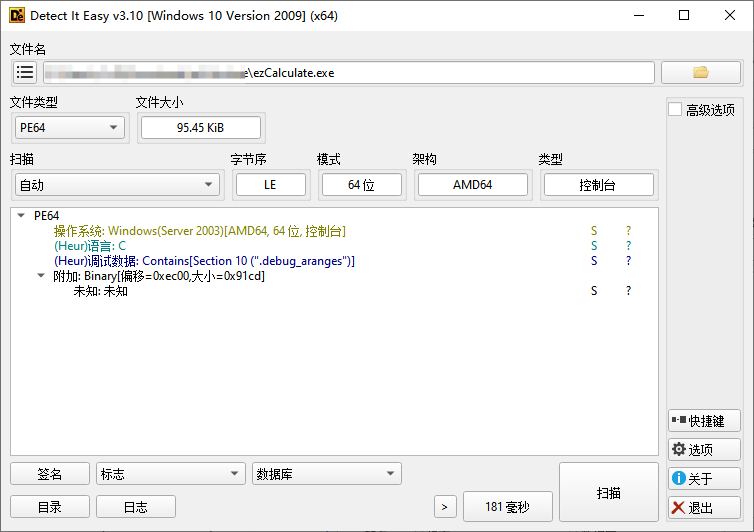Click the file path input field
754x532 pixels.
349,73
